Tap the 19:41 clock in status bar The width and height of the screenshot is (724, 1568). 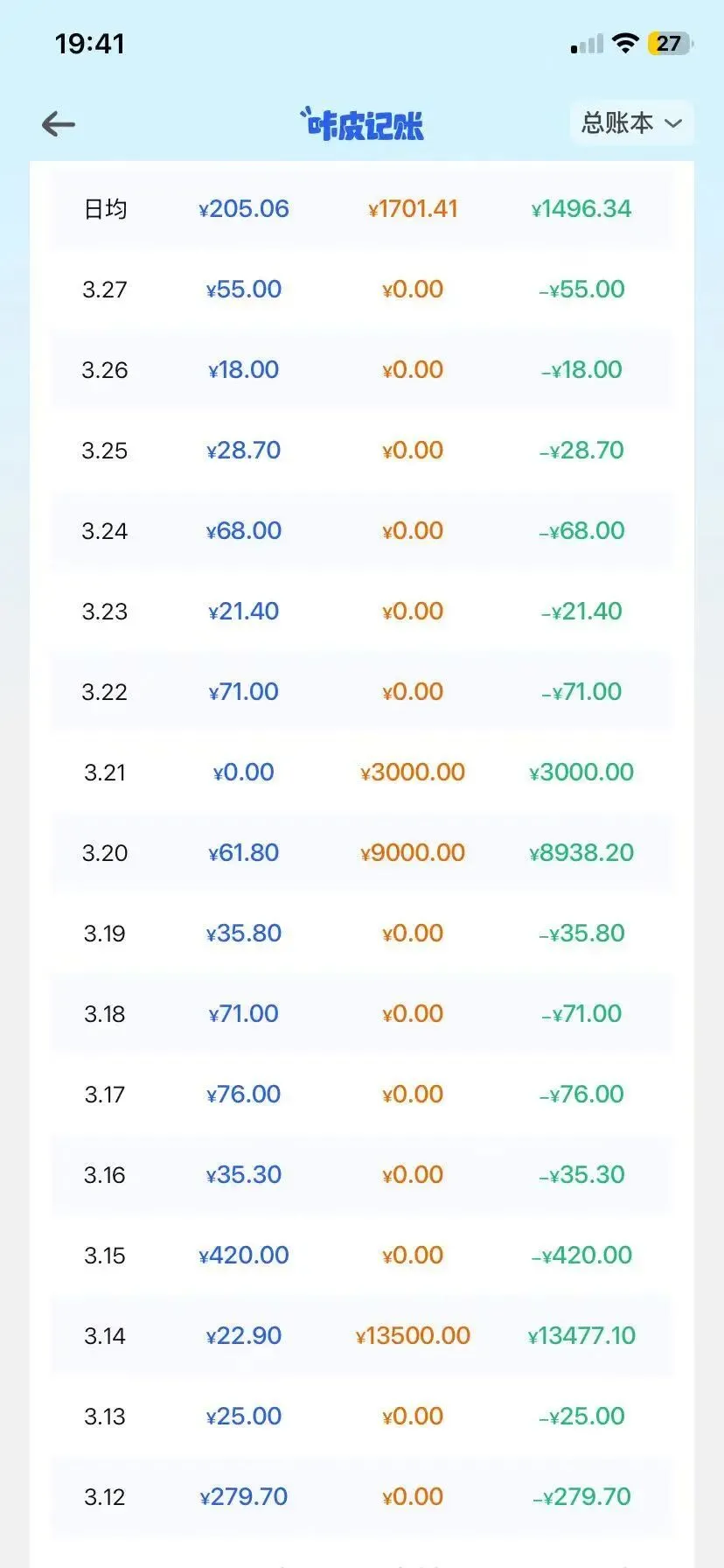[x=89, y=44]
